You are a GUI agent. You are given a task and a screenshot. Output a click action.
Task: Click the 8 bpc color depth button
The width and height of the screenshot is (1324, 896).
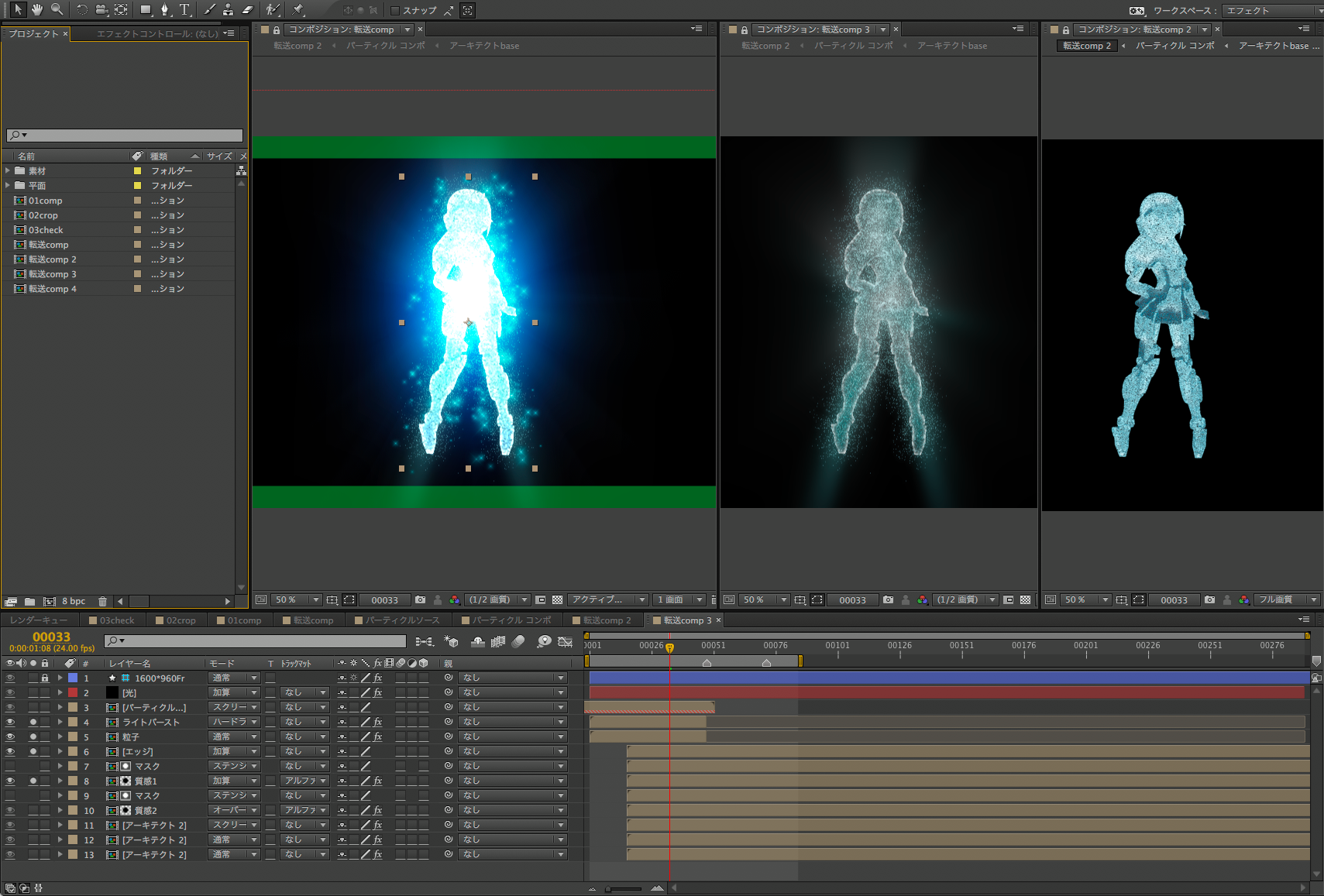coord(74,601)
